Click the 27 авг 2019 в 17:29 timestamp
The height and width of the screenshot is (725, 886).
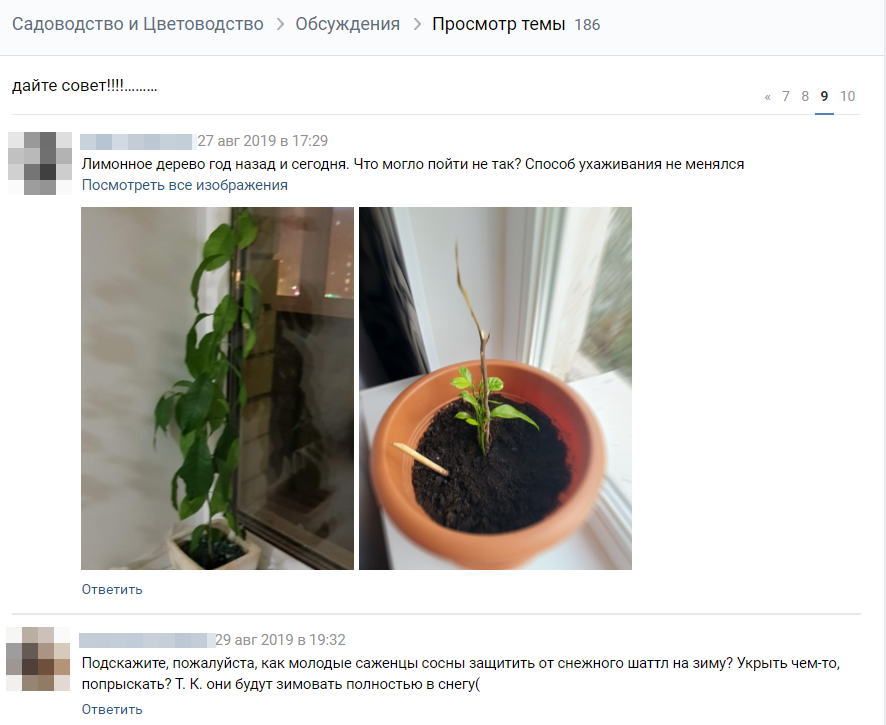(262, 141)
